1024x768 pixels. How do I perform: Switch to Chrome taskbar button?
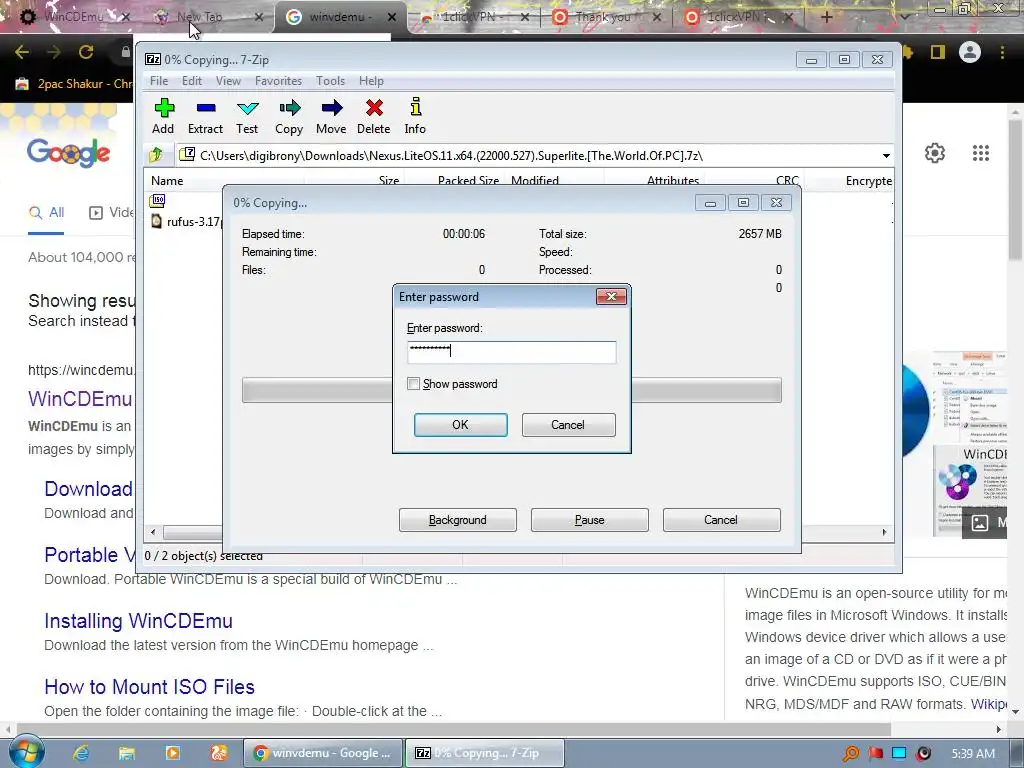pos(322,753)
